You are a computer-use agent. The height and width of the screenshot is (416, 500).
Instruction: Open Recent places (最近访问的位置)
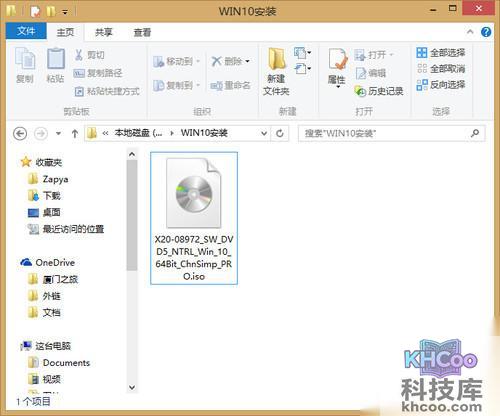pos(66,229)
